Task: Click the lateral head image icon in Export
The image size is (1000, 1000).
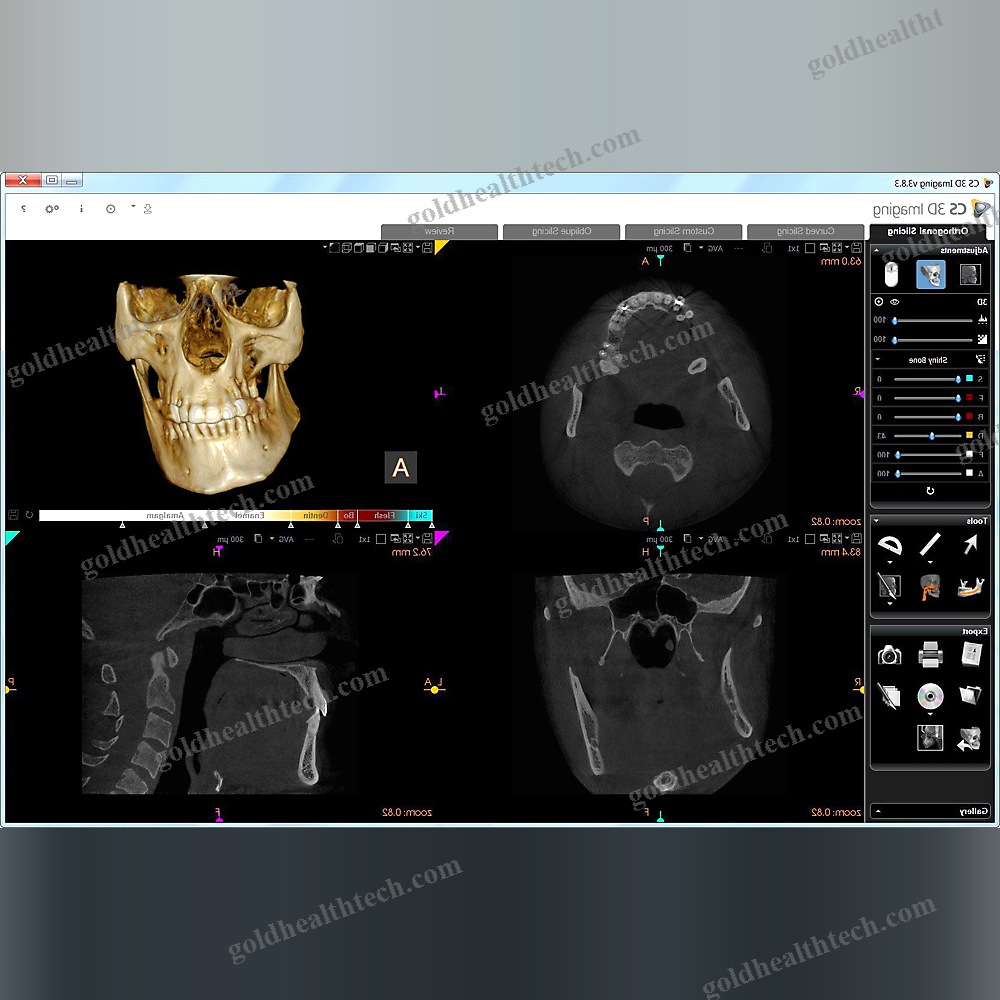Action: coord(930,738)
